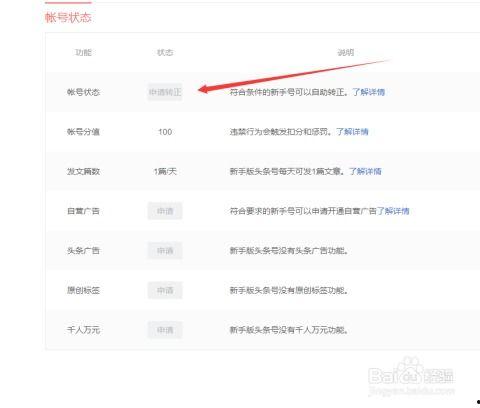This screenshot has height=408, width=480.
Task: Select the 发文篇数 row label
Action: tap(83, 171)
